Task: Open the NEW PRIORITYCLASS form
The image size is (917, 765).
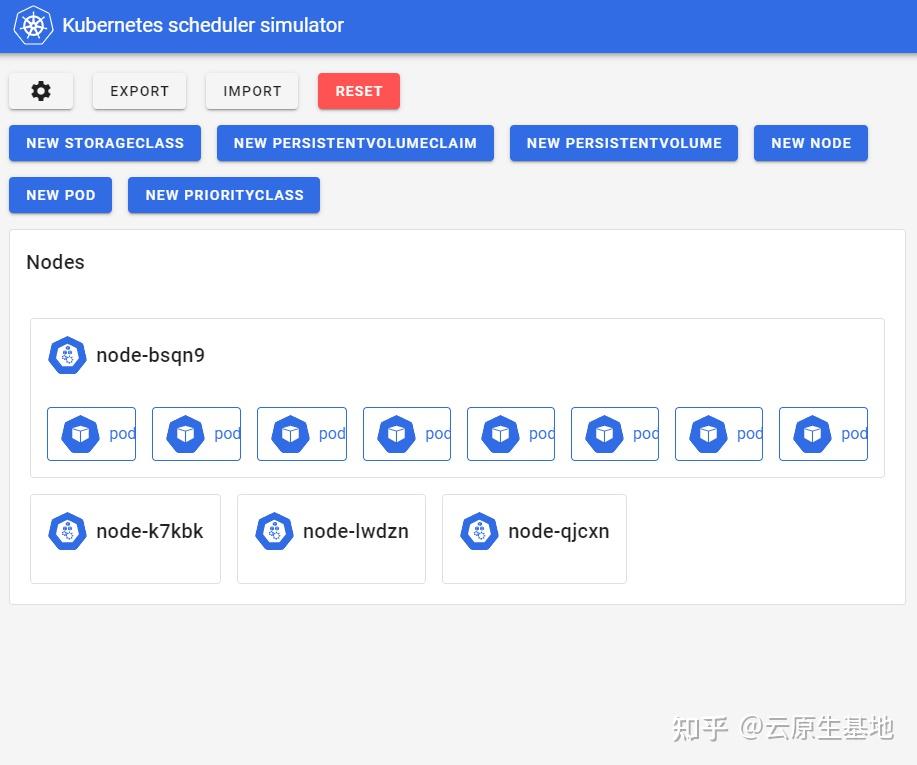Action: pyautogui.click(x=224, y=195)
